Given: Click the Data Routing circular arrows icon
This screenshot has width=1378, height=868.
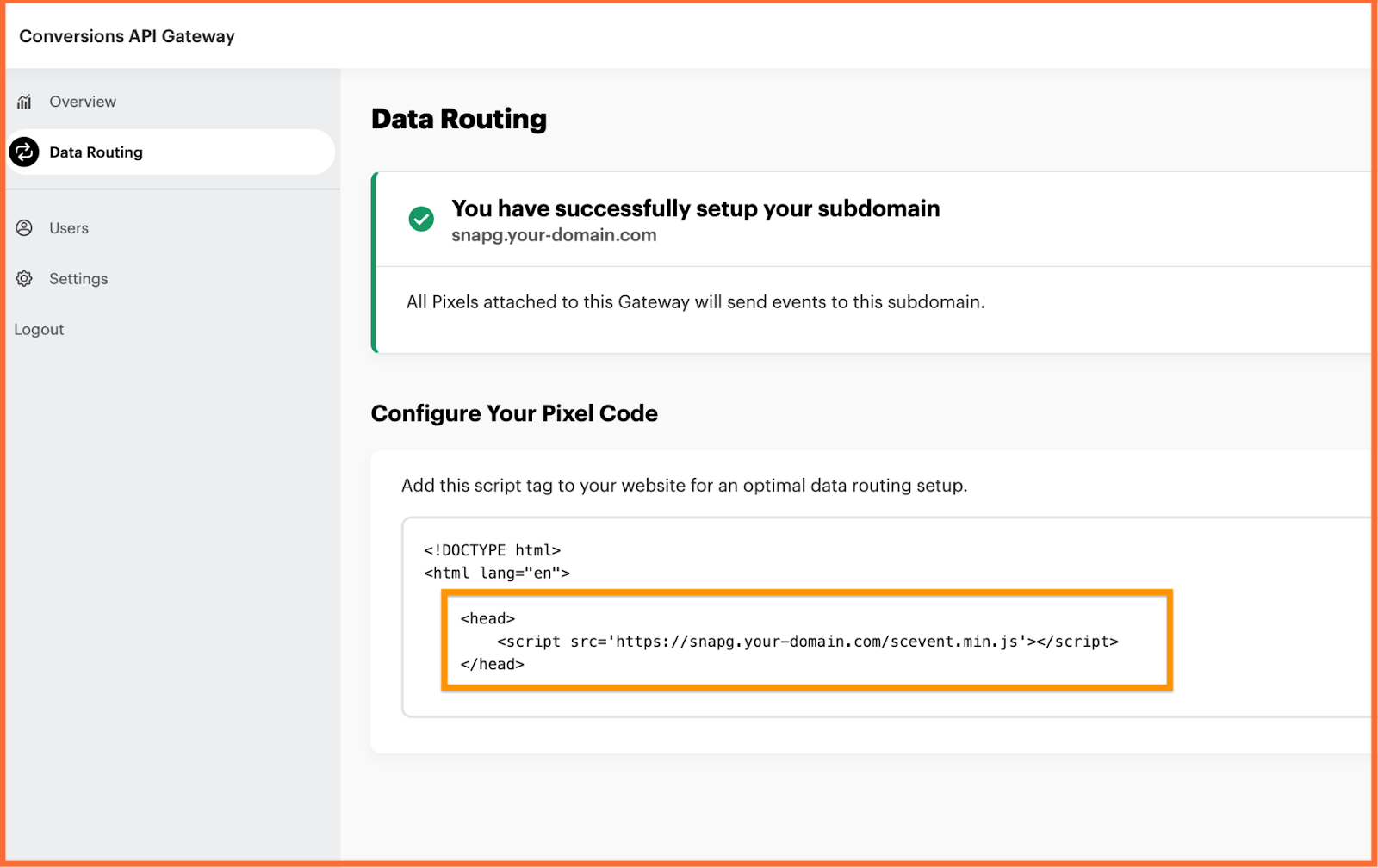Looking at the screenshot, I should pyautogui.click(x=24, y=152).
